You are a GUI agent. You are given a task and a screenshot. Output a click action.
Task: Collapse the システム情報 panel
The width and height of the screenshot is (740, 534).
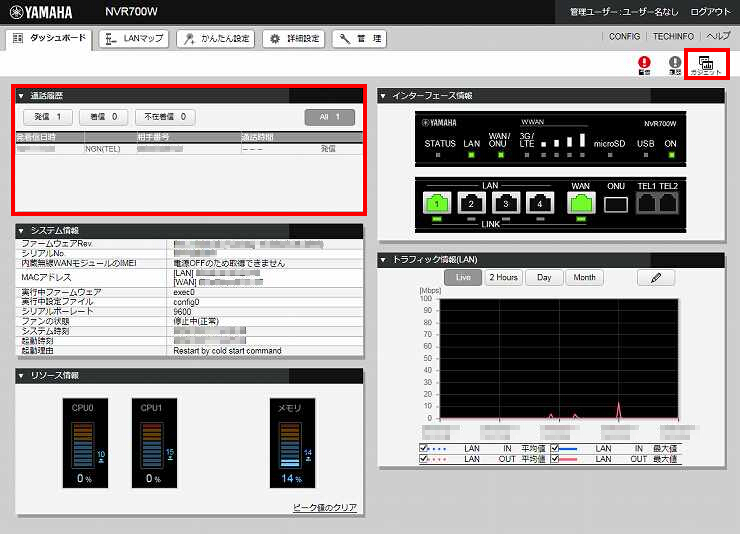21,231
